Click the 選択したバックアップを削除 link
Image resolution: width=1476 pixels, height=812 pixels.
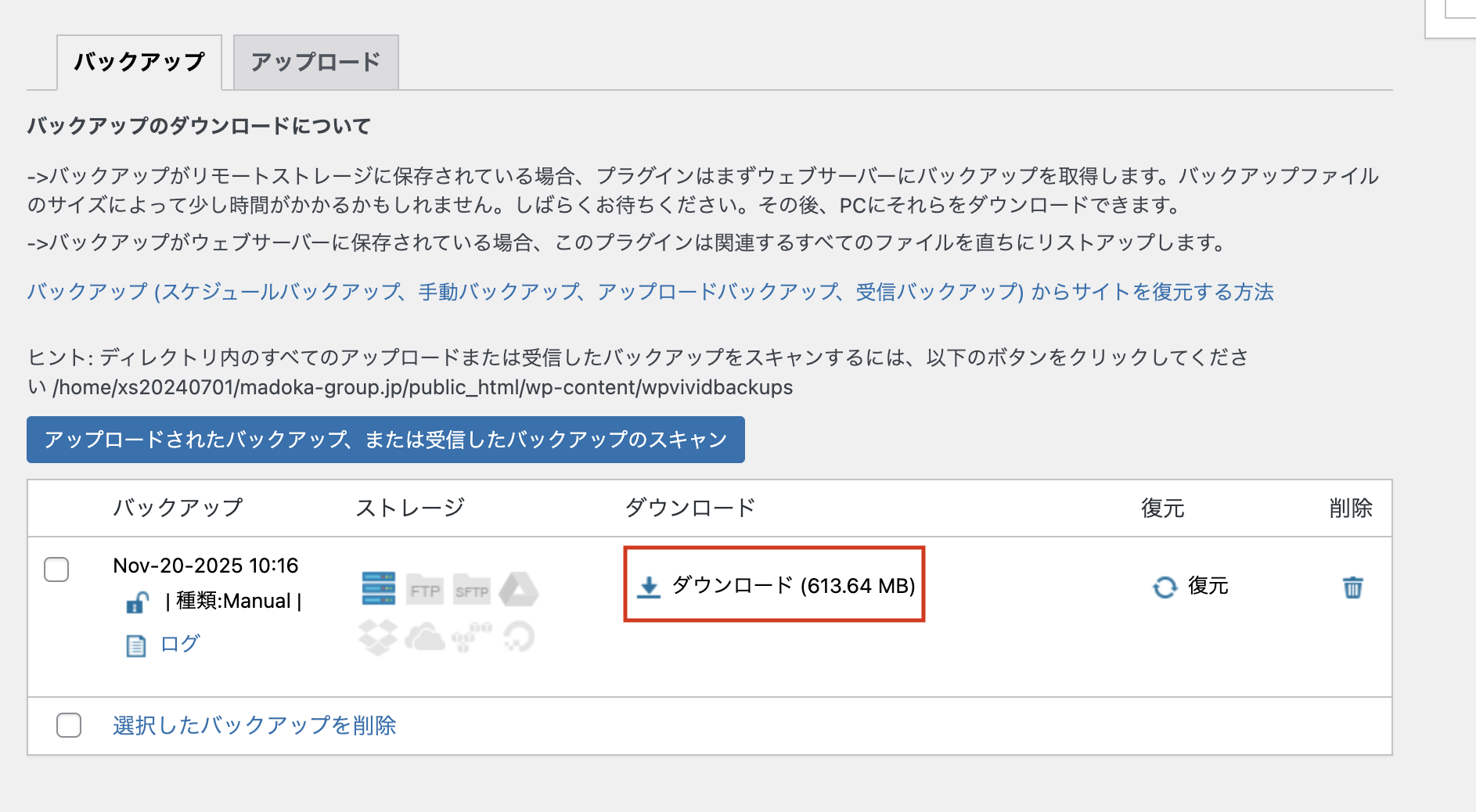tap(254, 725)
